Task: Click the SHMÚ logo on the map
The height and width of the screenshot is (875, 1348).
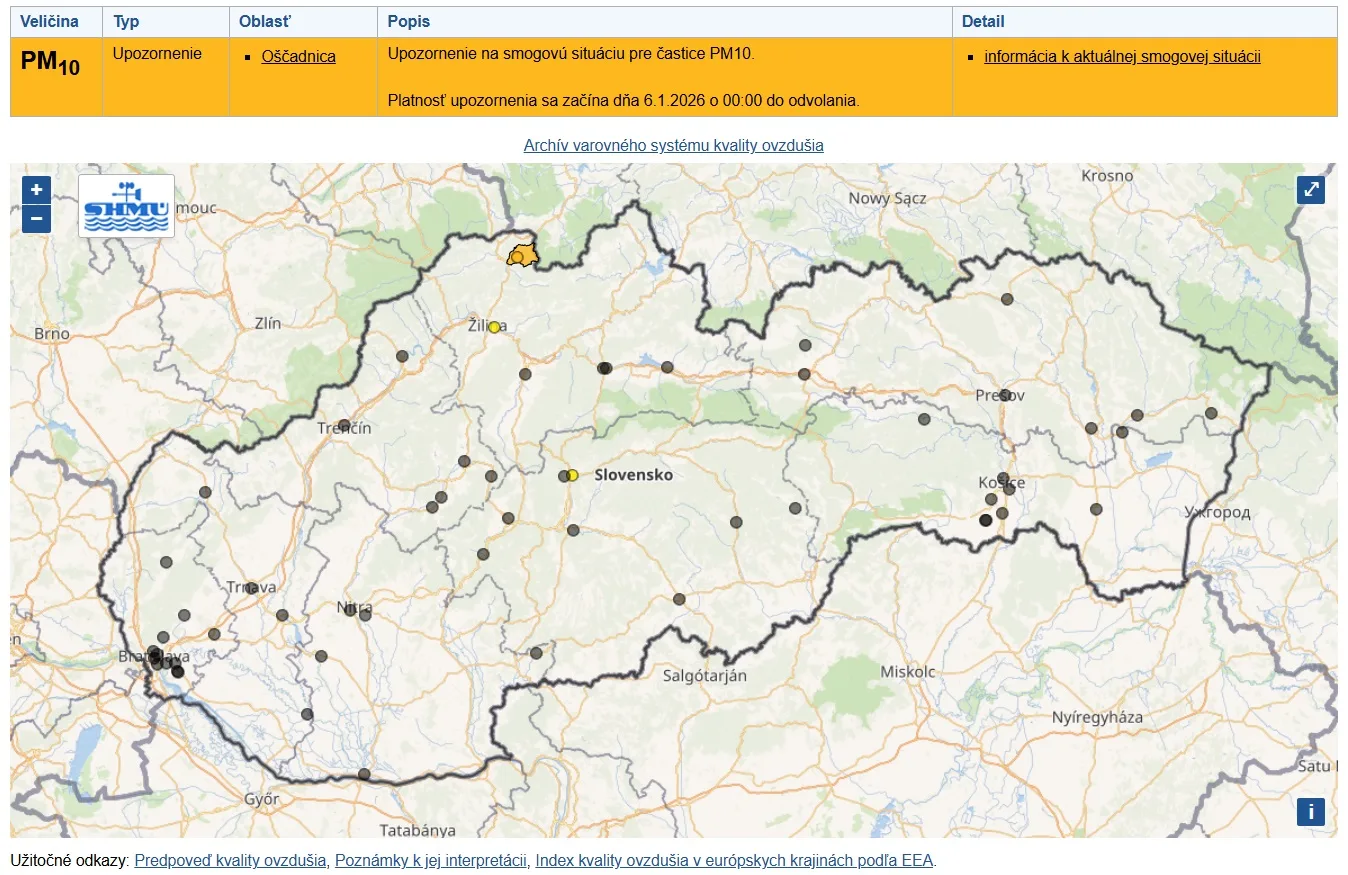Action: tap(126, 206)
